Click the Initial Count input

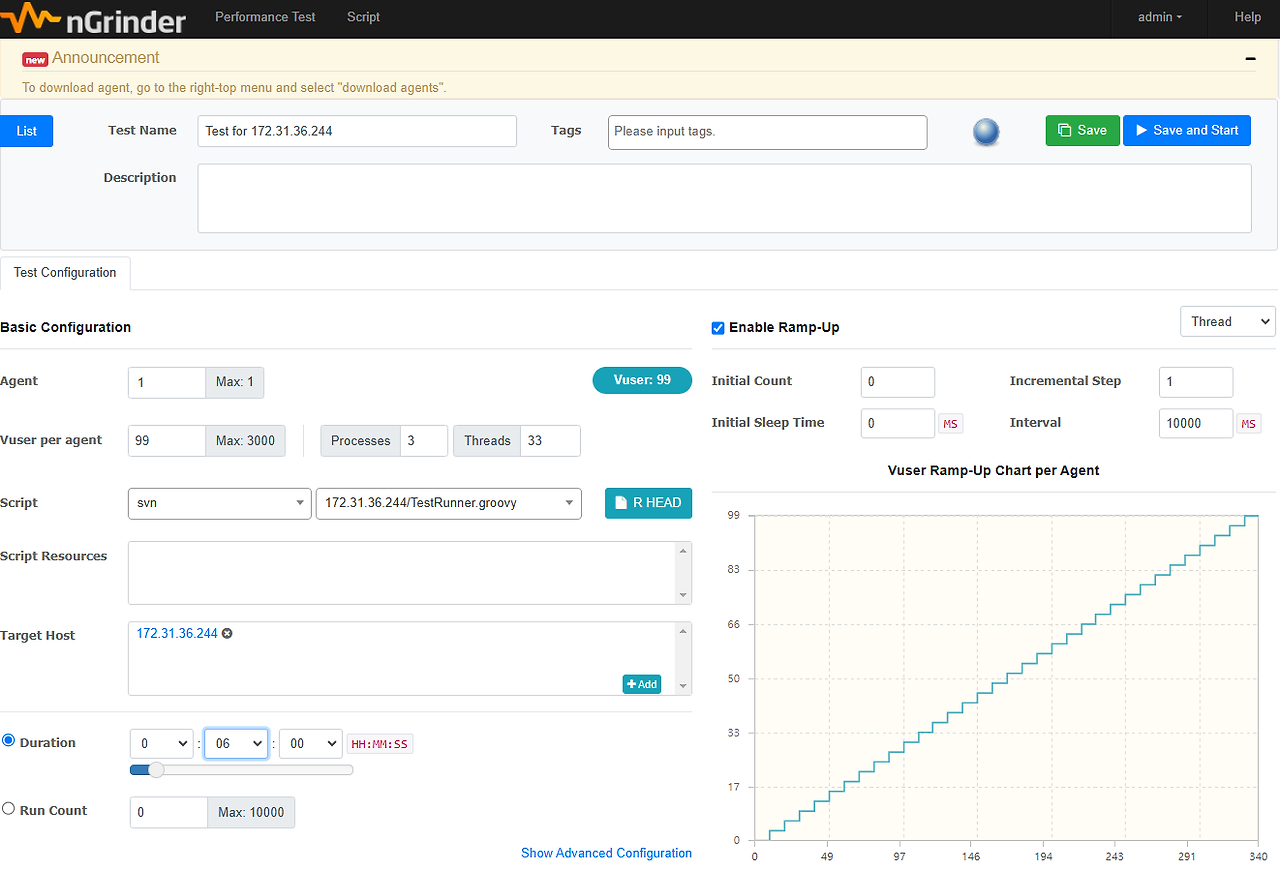898,382
